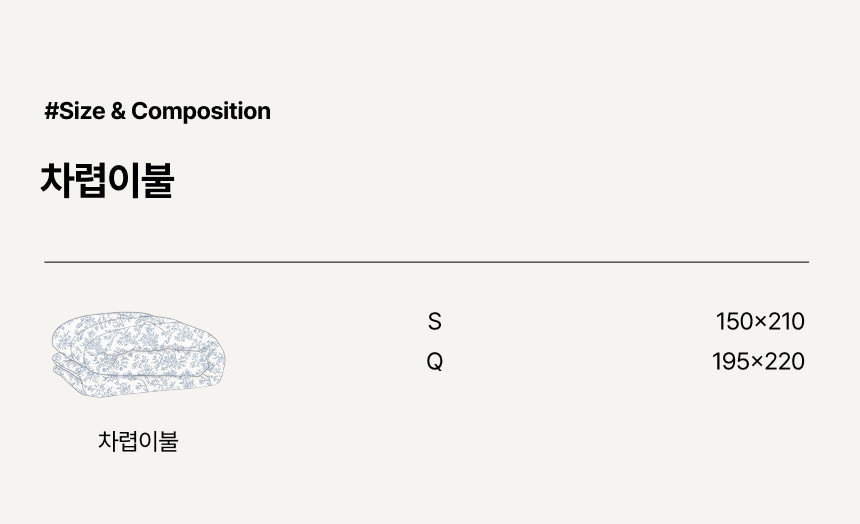Viewport: 860px width, 524px height.
Task: Click the #Size & Composition heading
Action: 157,111
